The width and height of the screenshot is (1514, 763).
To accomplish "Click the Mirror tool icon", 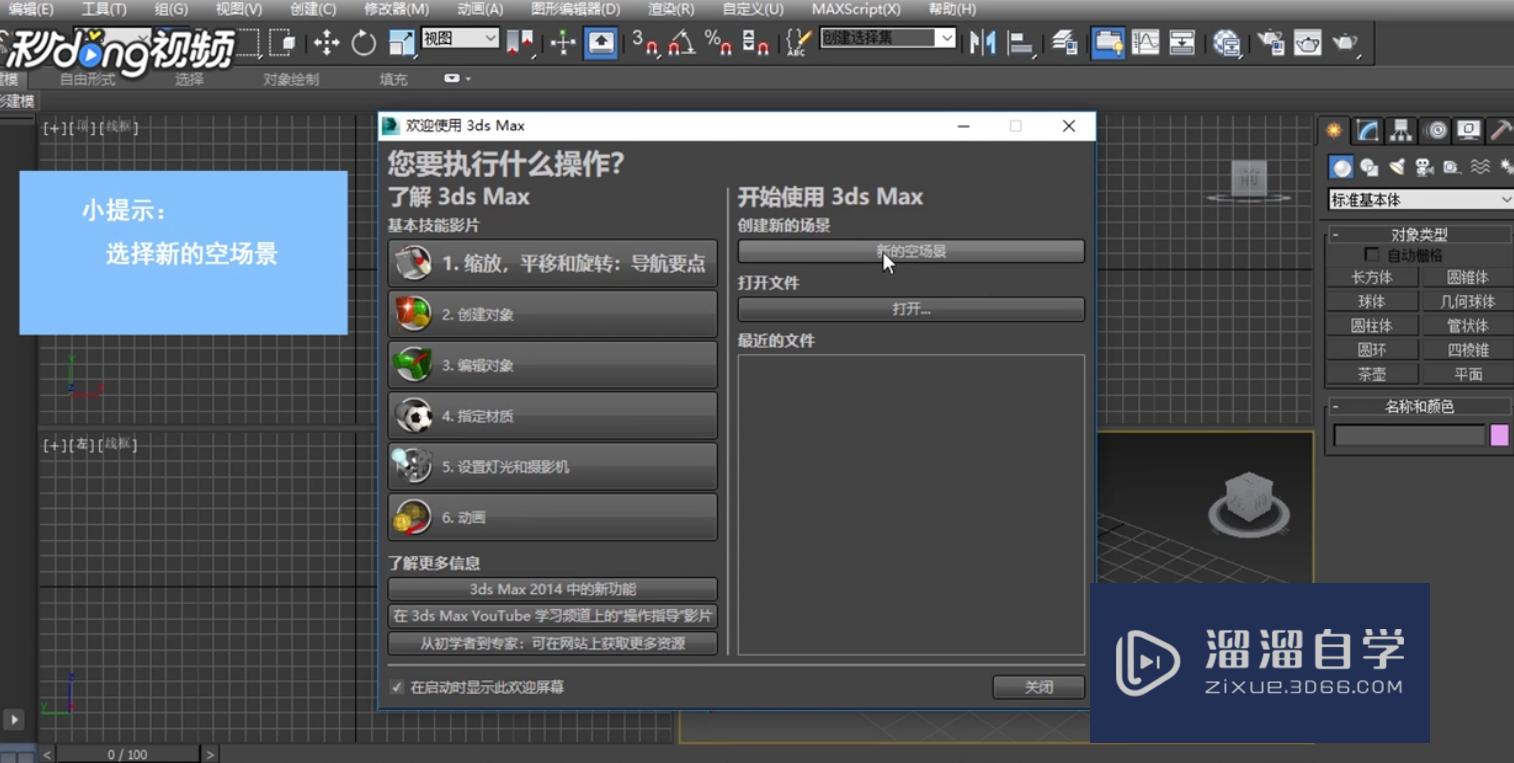I will (983, 42).
